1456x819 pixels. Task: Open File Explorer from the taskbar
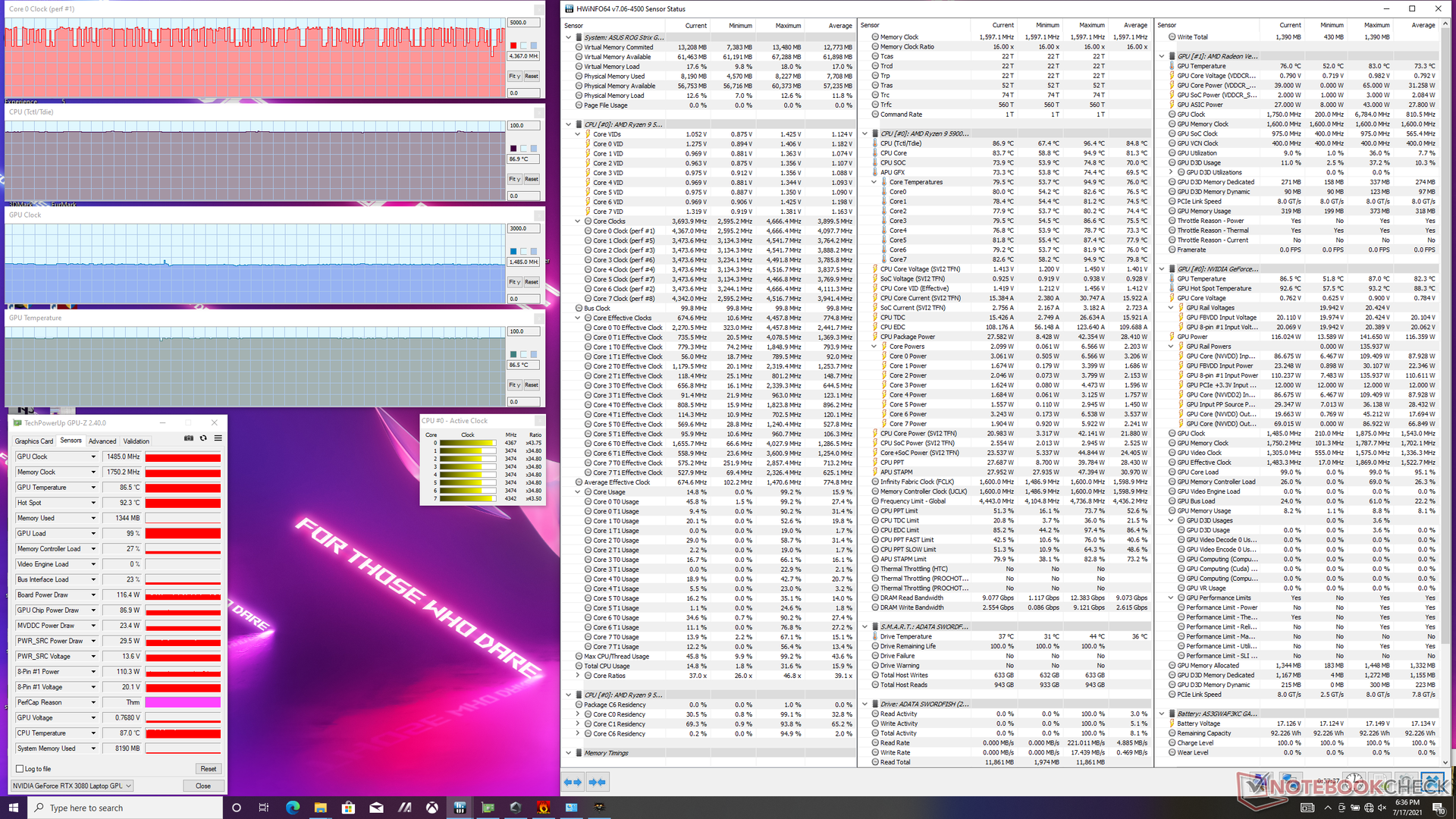[320, 808]
